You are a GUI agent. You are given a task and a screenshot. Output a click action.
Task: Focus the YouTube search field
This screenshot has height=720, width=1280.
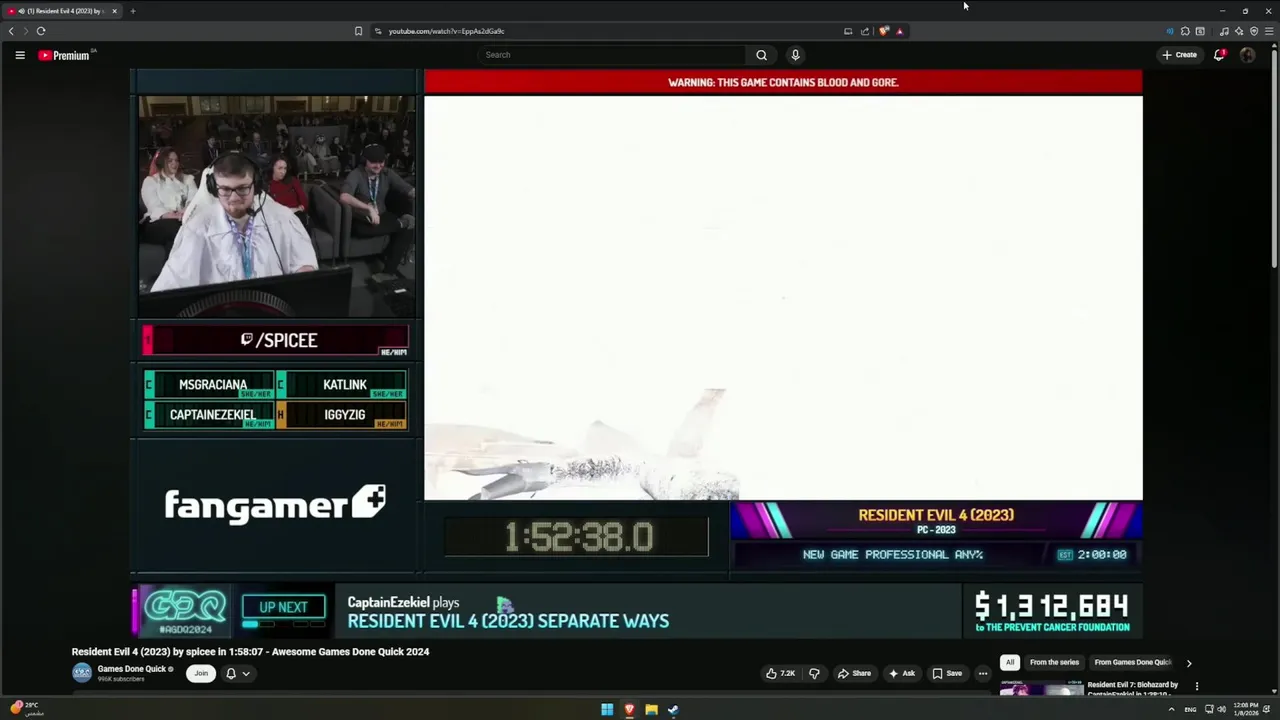point(612,55)
